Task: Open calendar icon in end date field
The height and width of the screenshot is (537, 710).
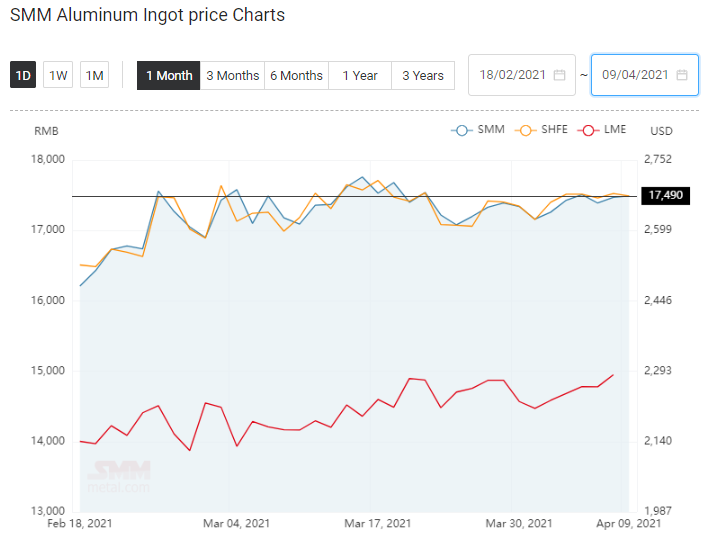Action: click(x=682, y=75)
